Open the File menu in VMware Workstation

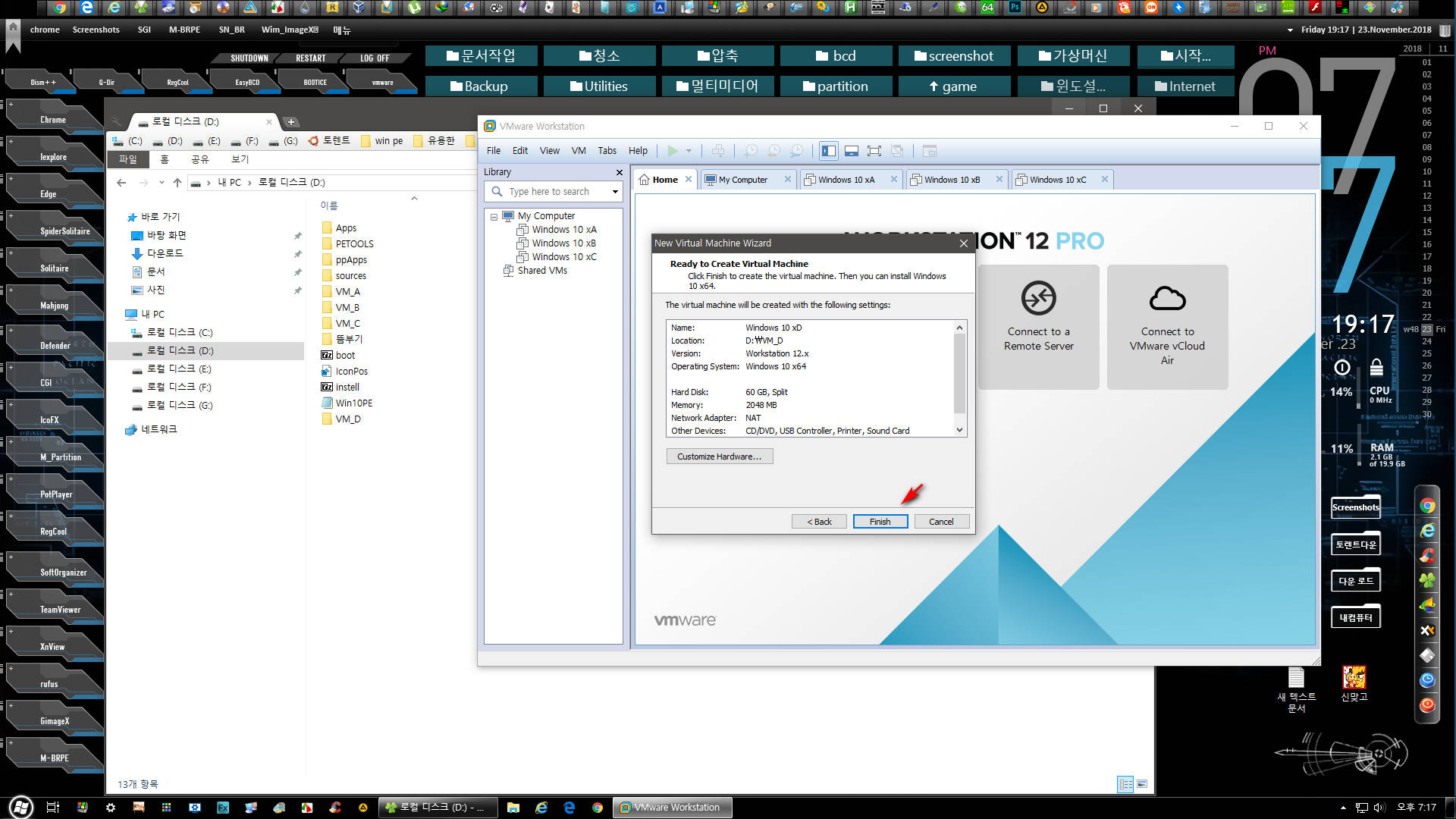(x=494, y=151)
